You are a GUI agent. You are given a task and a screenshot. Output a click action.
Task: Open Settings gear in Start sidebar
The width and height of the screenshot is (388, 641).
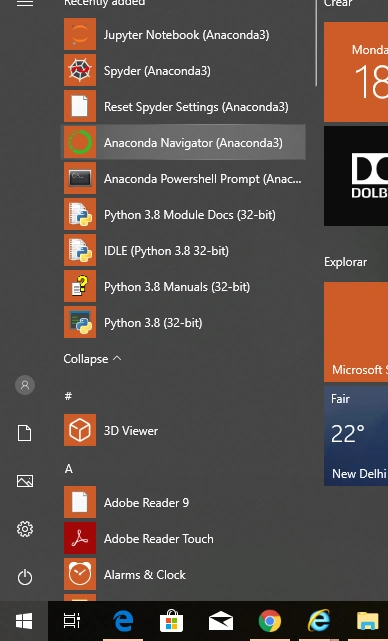click(25, 529)
